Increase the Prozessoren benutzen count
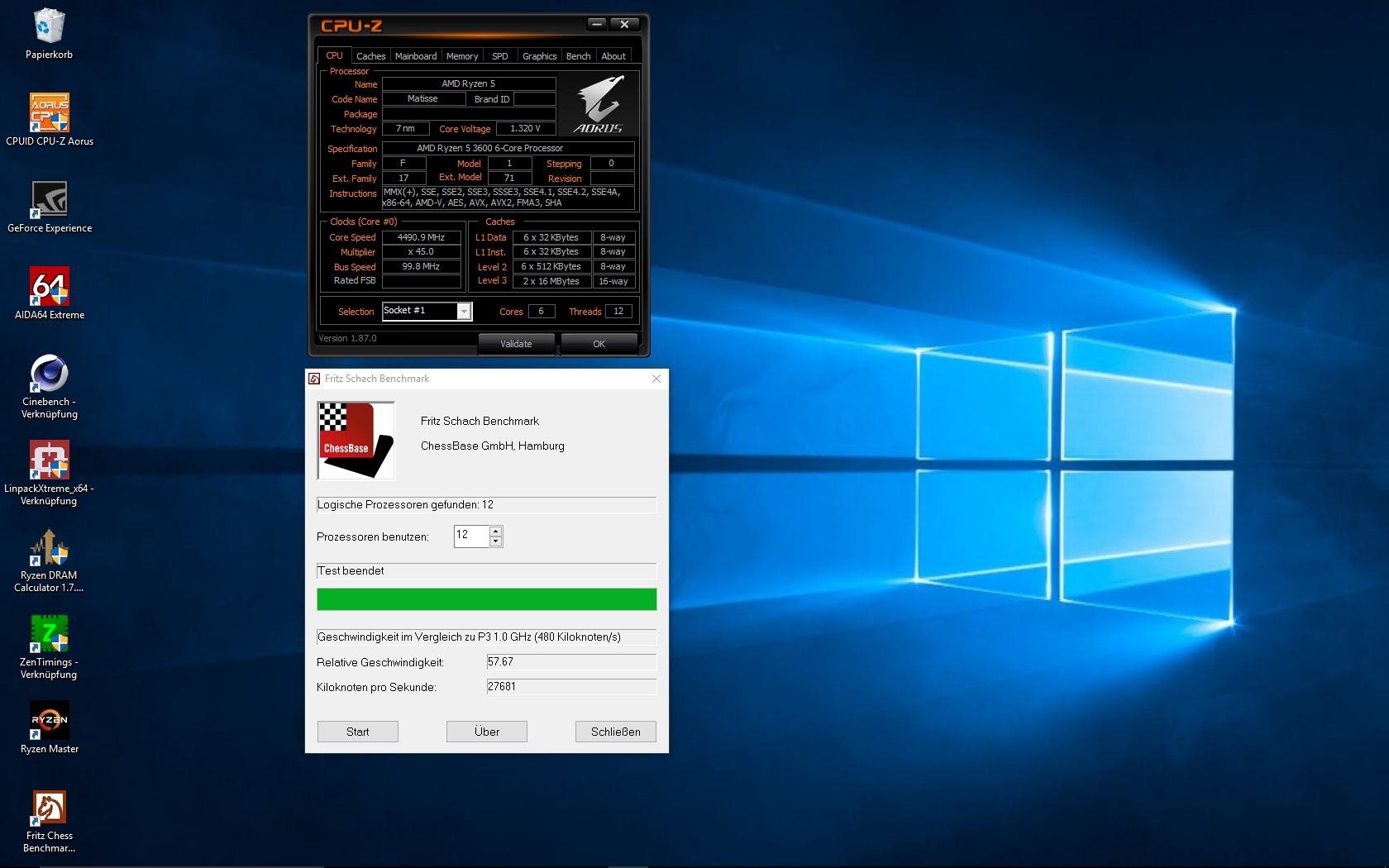This screenshot has height=868, width=1389. point(495,531)
